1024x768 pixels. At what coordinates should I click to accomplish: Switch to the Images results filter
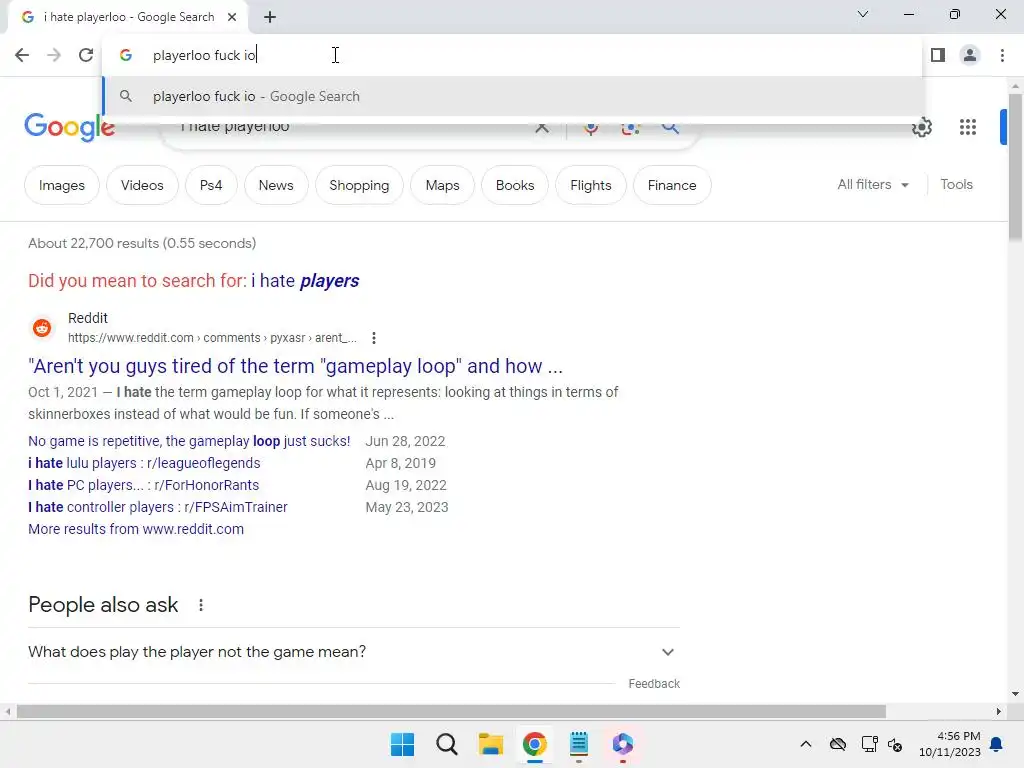[61, 185]
